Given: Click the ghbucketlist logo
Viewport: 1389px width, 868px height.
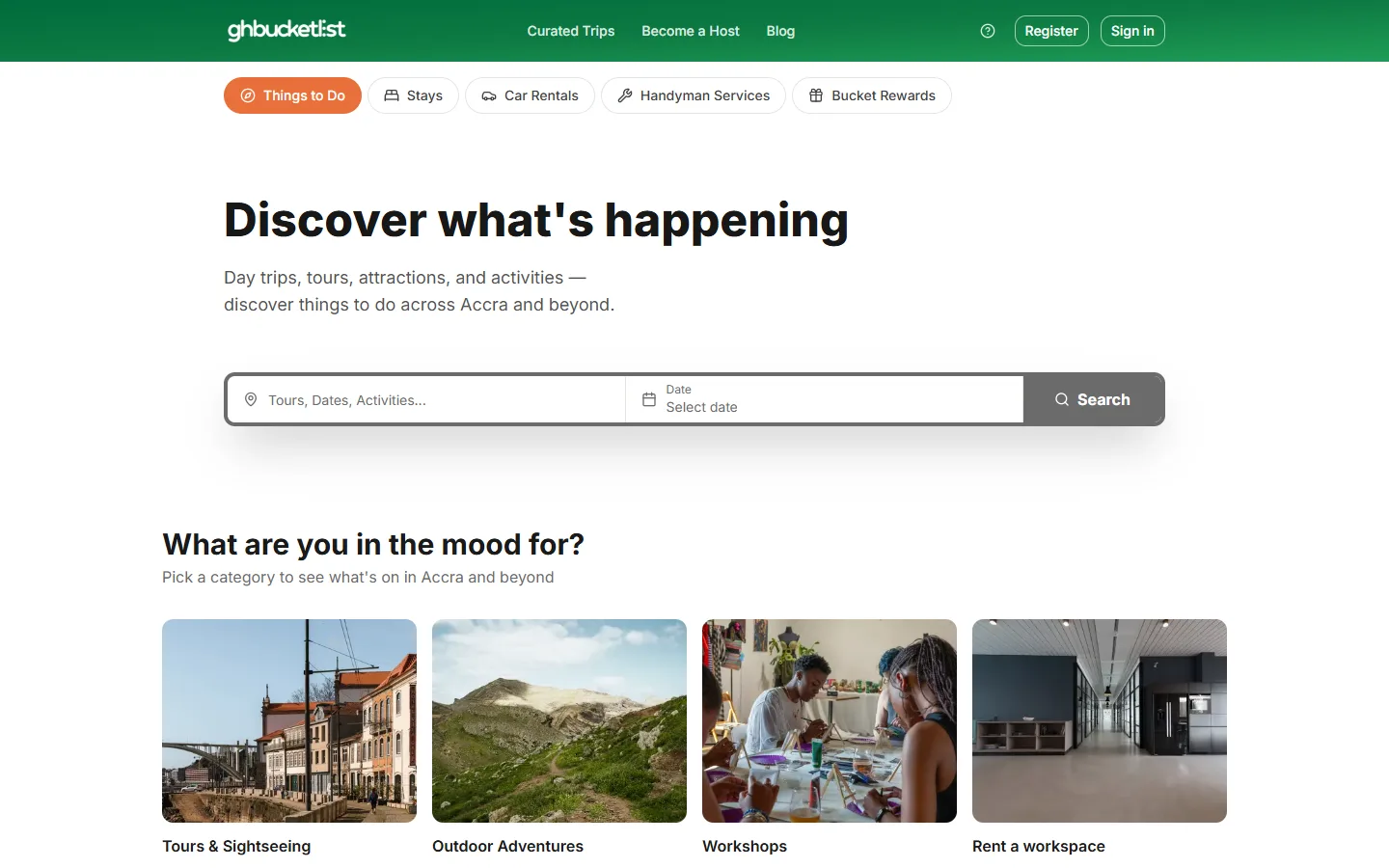Looking at the screenshot, I should coord(286,30).
